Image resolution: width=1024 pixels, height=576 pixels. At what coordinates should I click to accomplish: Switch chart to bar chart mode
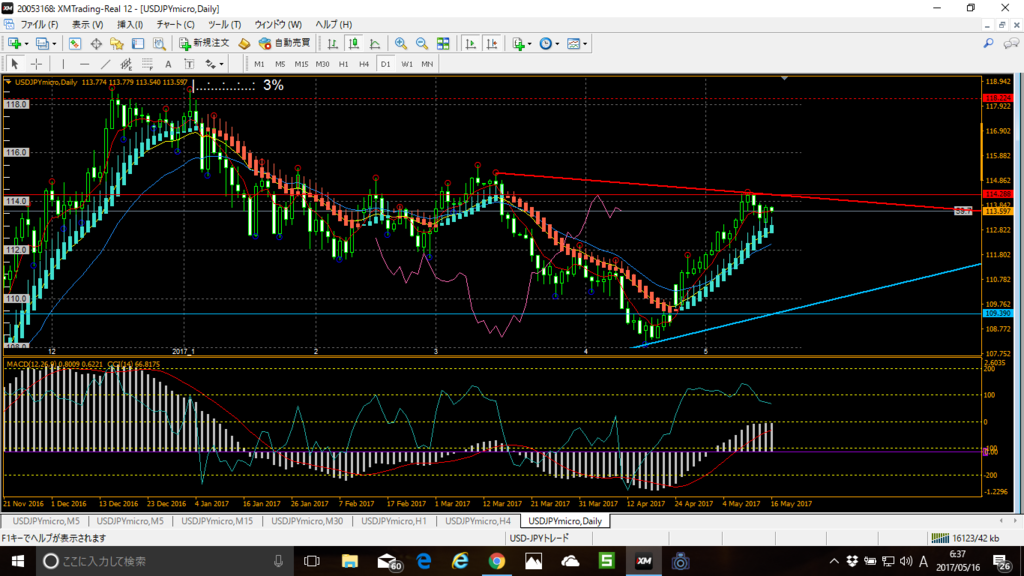(x=332, y=44)
